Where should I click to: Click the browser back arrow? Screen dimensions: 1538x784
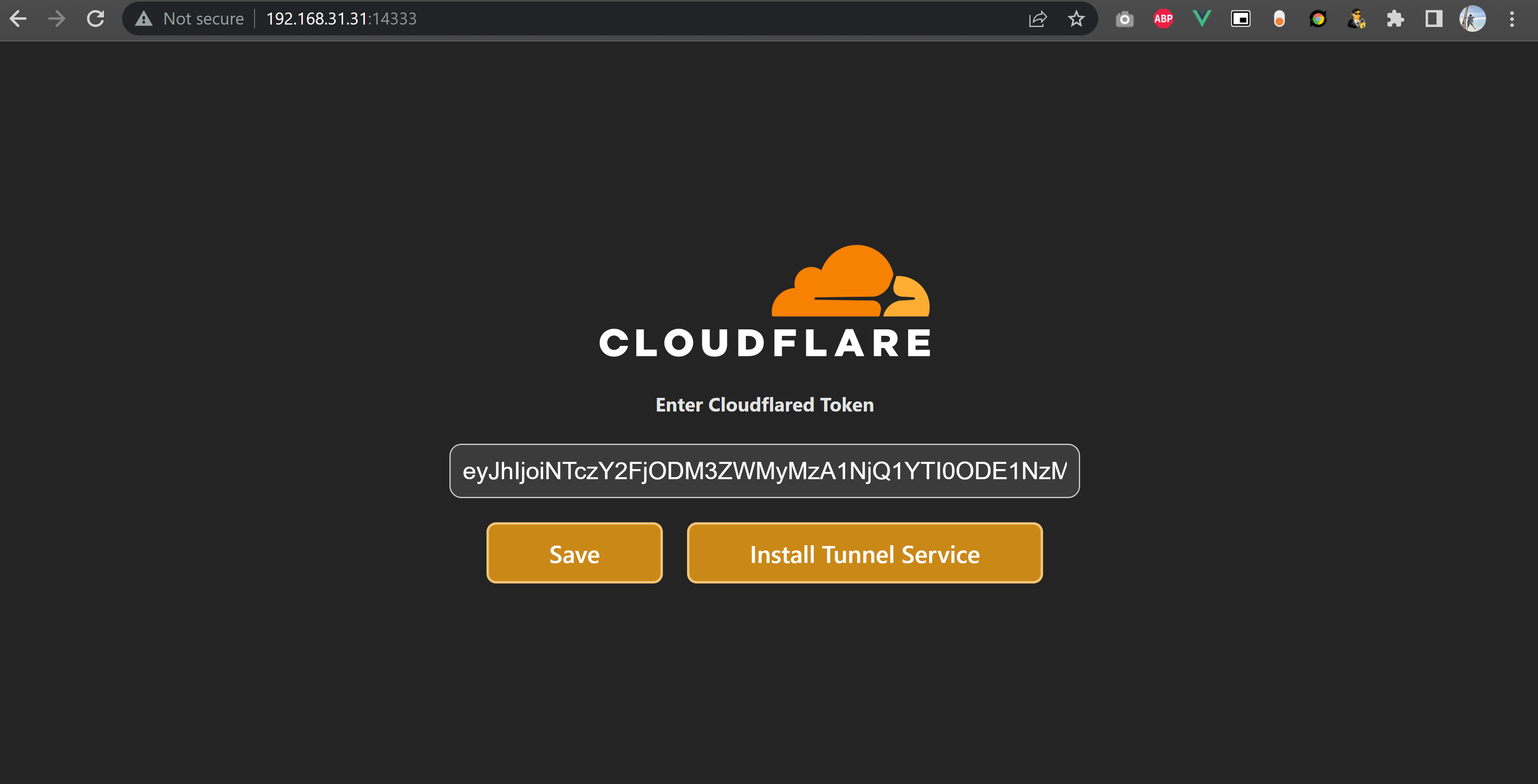(19, 19)
